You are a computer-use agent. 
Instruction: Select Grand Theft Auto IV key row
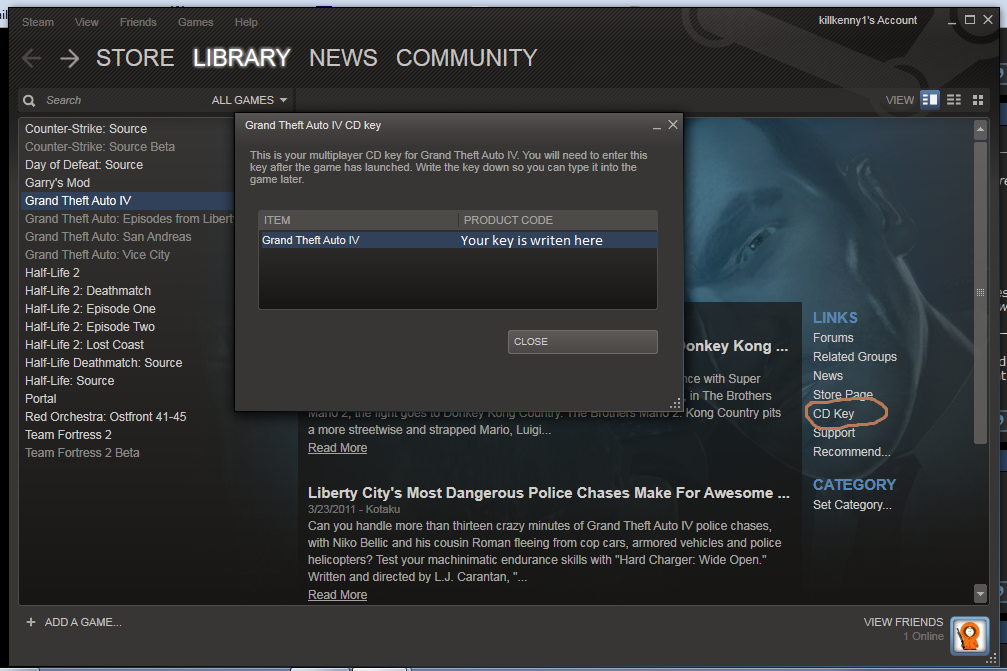(x=458, y=240)
